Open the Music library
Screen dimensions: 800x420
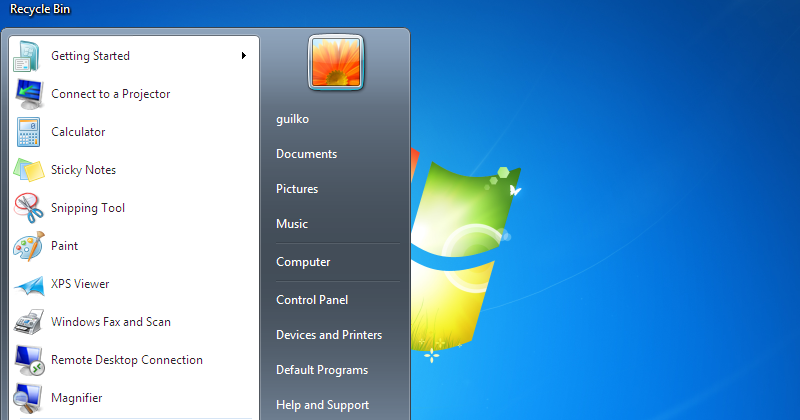click(292, 224)
